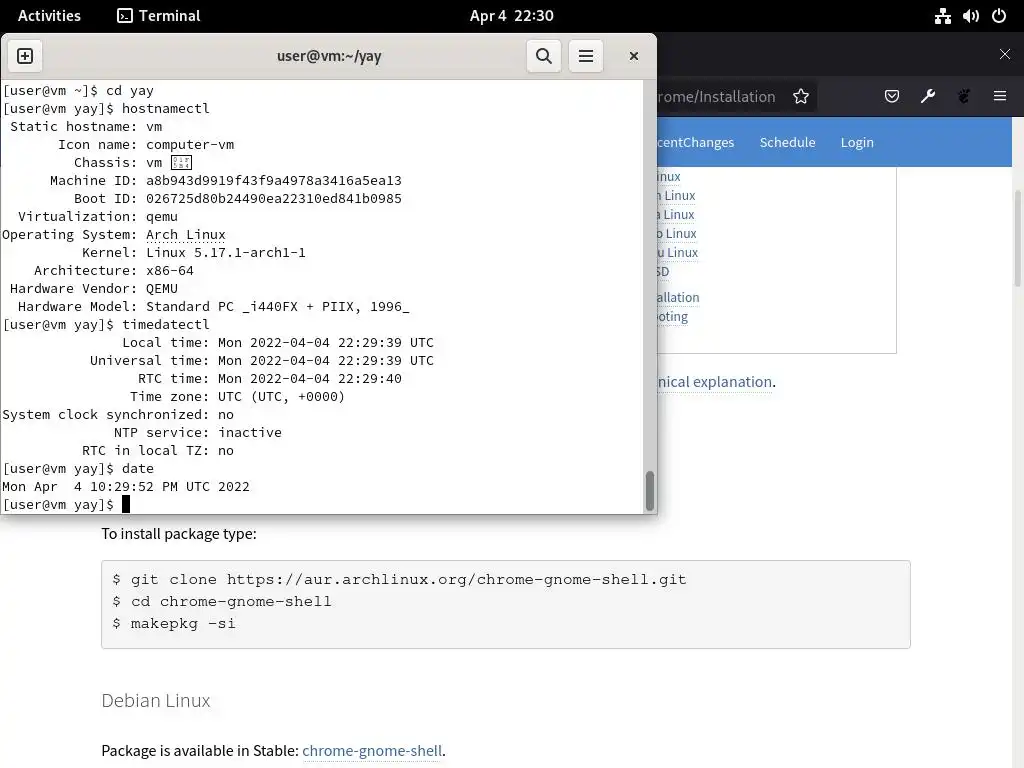
Task: Open the power icon in top bar
Action: coord(999,16)
